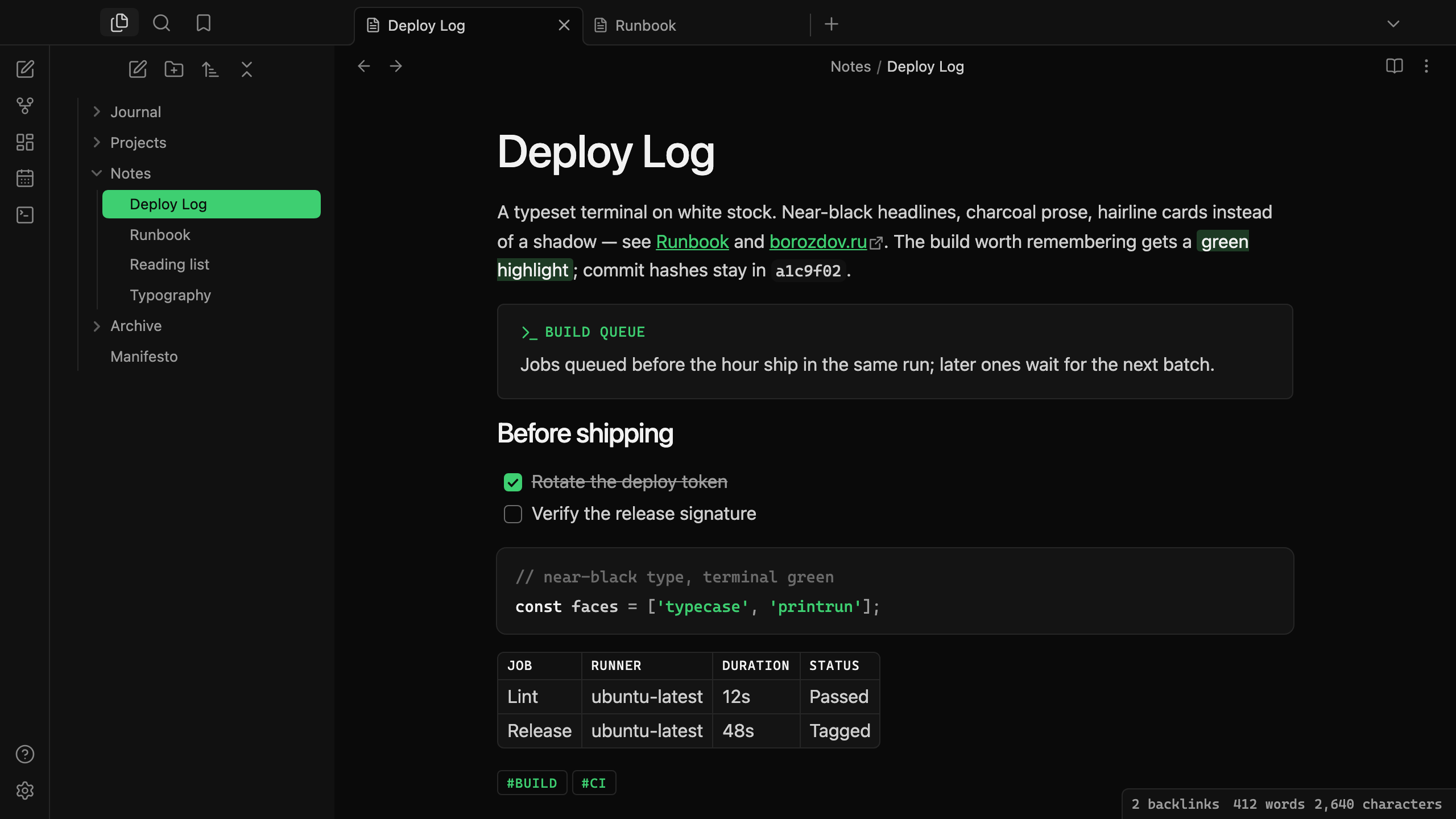Collapse the Notes folder
Screen dimensions: 1456x819
[x=97, y=173]
